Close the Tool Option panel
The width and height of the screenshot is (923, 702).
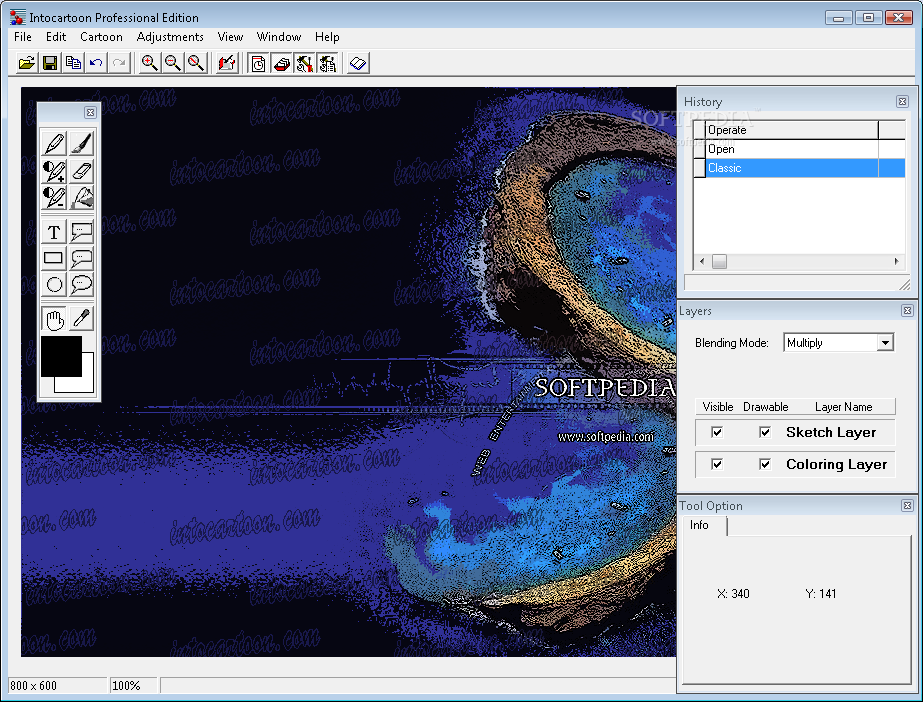tap(907, 505)
